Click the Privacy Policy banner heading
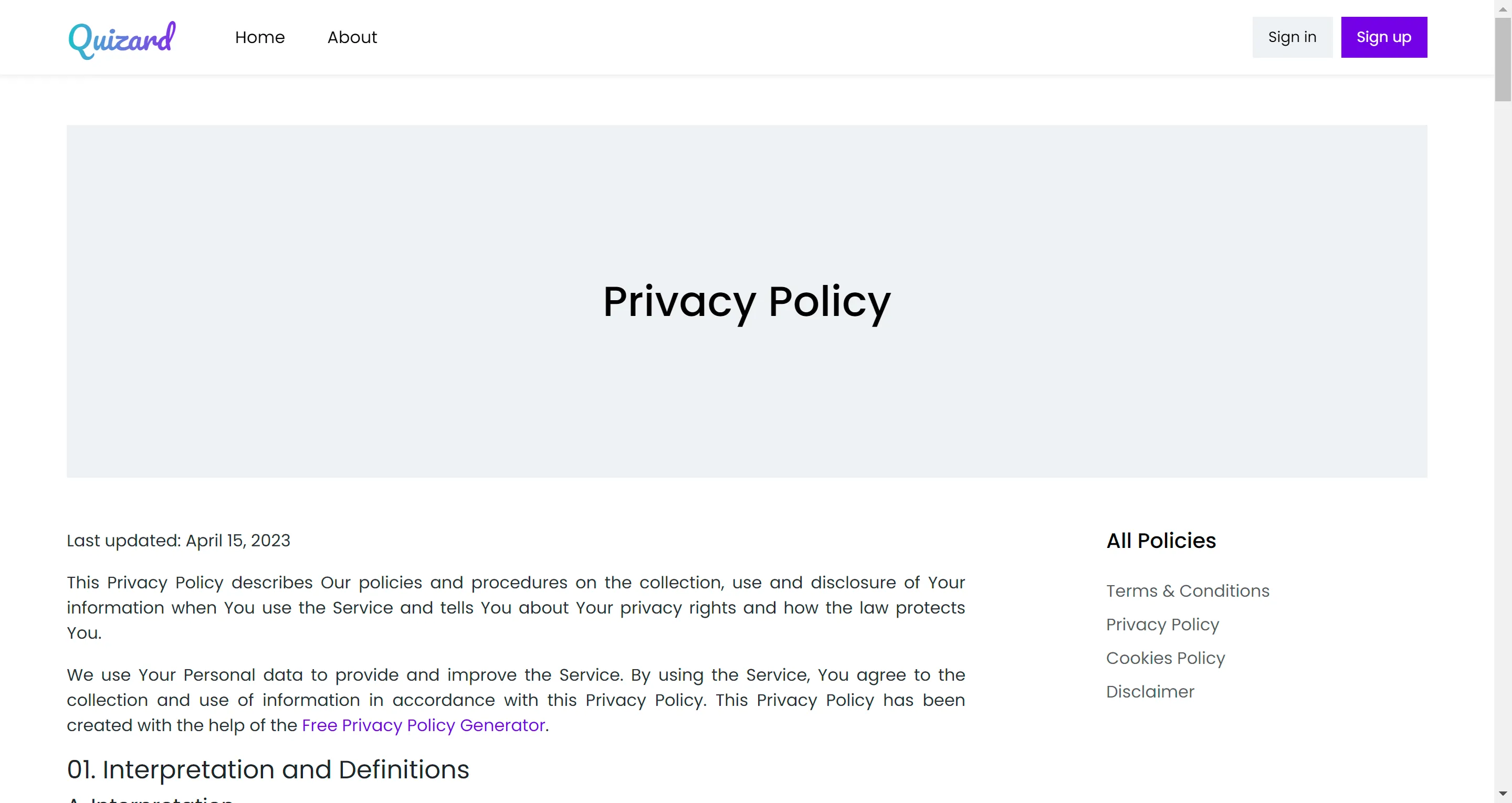 747,302
